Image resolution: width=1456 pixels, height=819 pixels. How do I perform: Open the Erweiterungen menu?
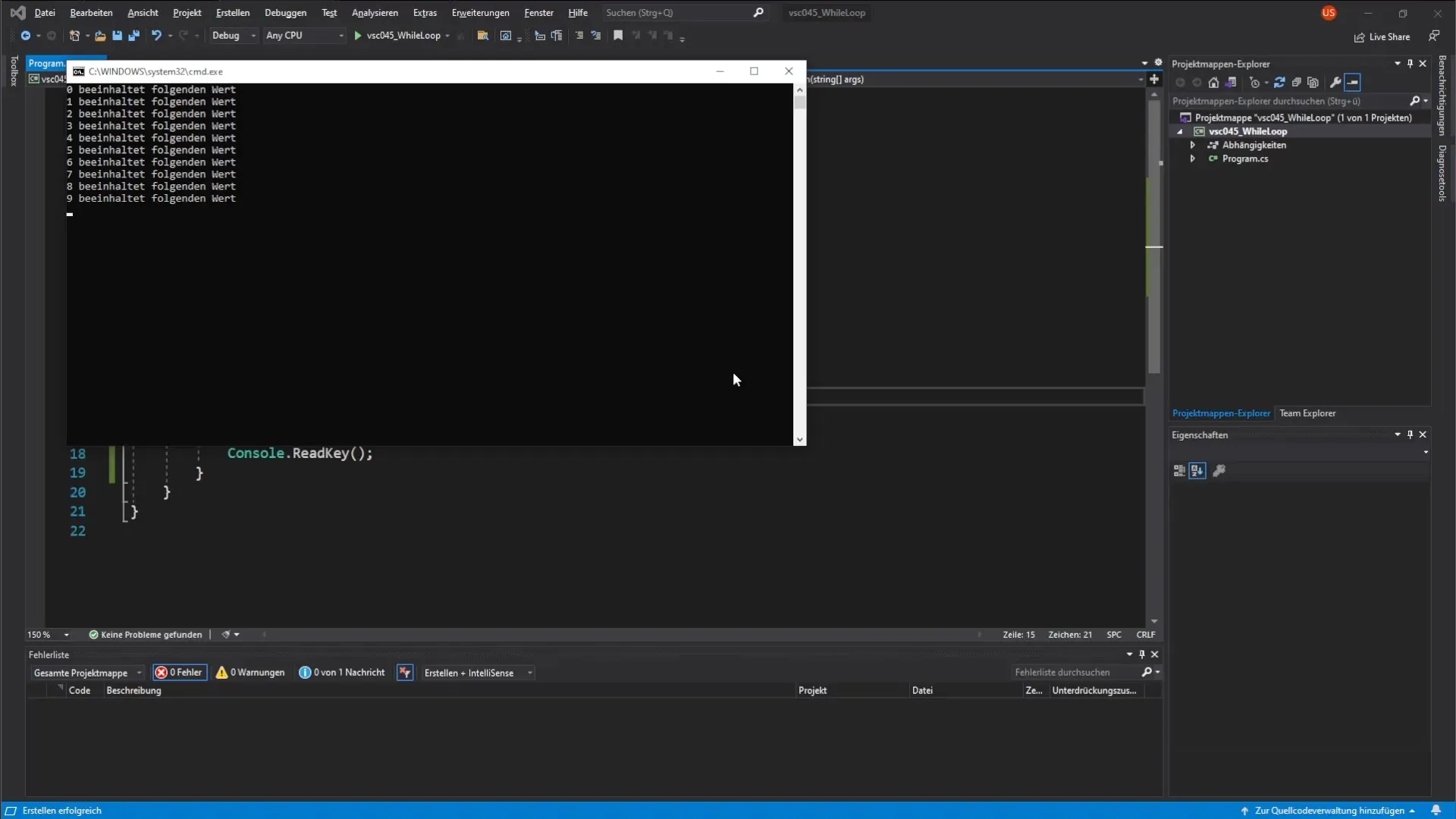coord(480,13)
